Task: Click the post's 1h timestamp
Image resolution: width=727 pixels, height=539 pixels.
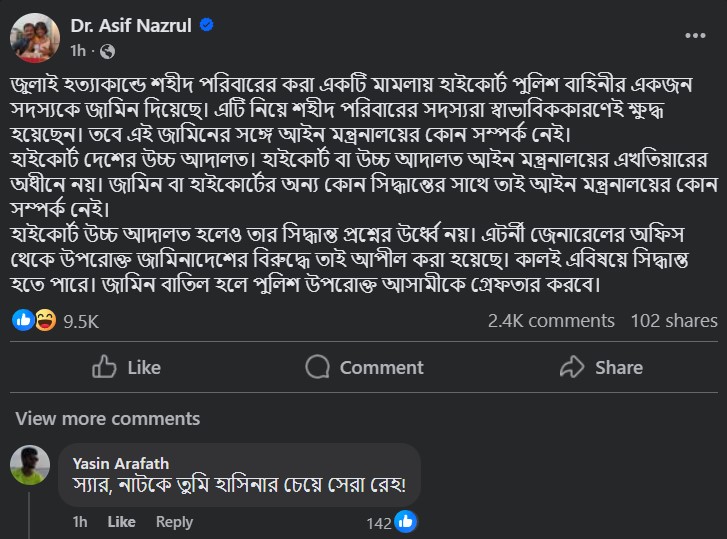Action: coord(78,50)
